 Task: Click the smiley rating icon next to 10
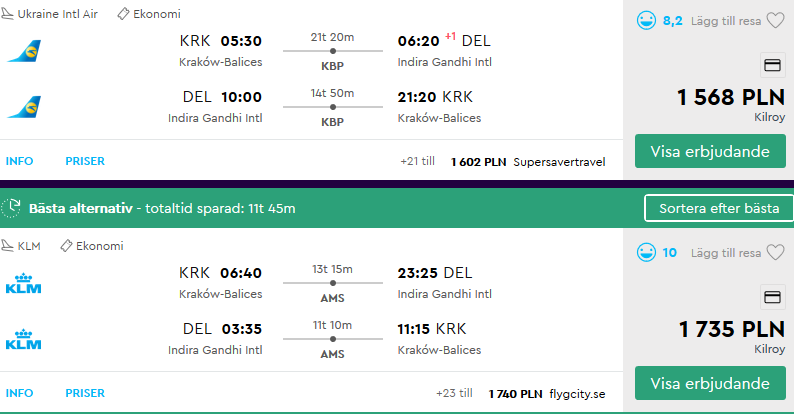tap(646, 252)
